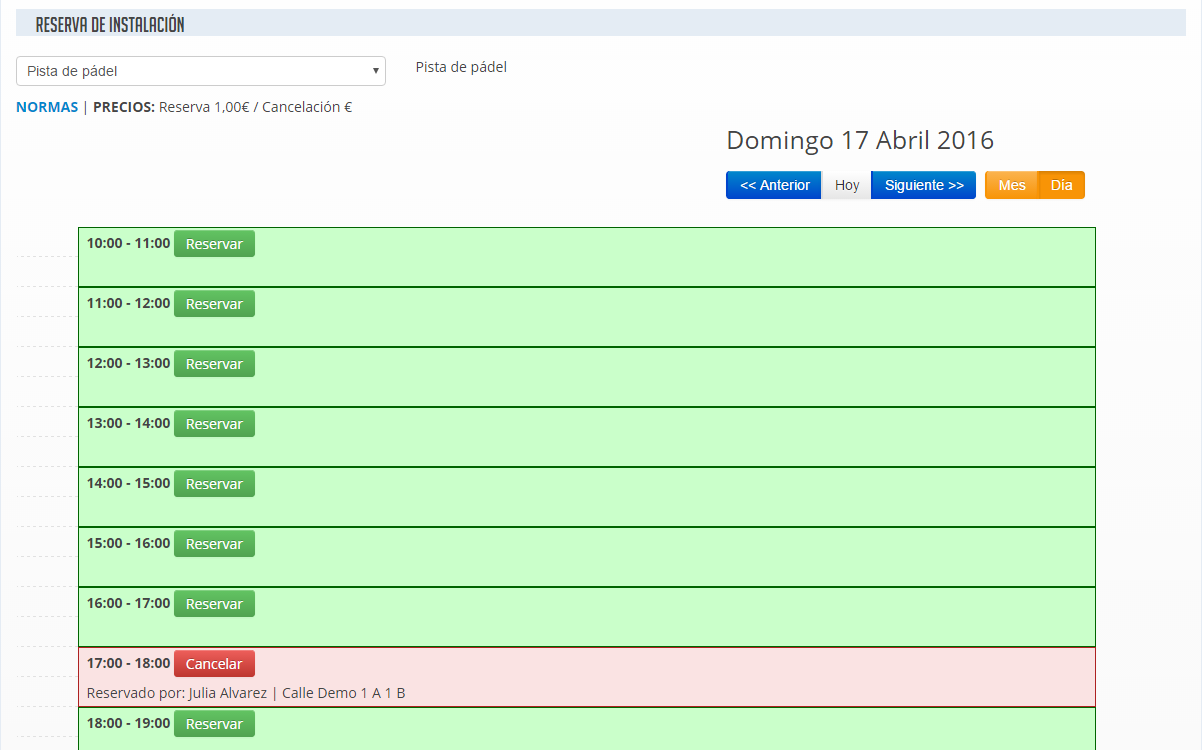Viewport: 1202px width, 750px height.
Task: Switch to Mes month view
Action: (x=1011, y=185)
